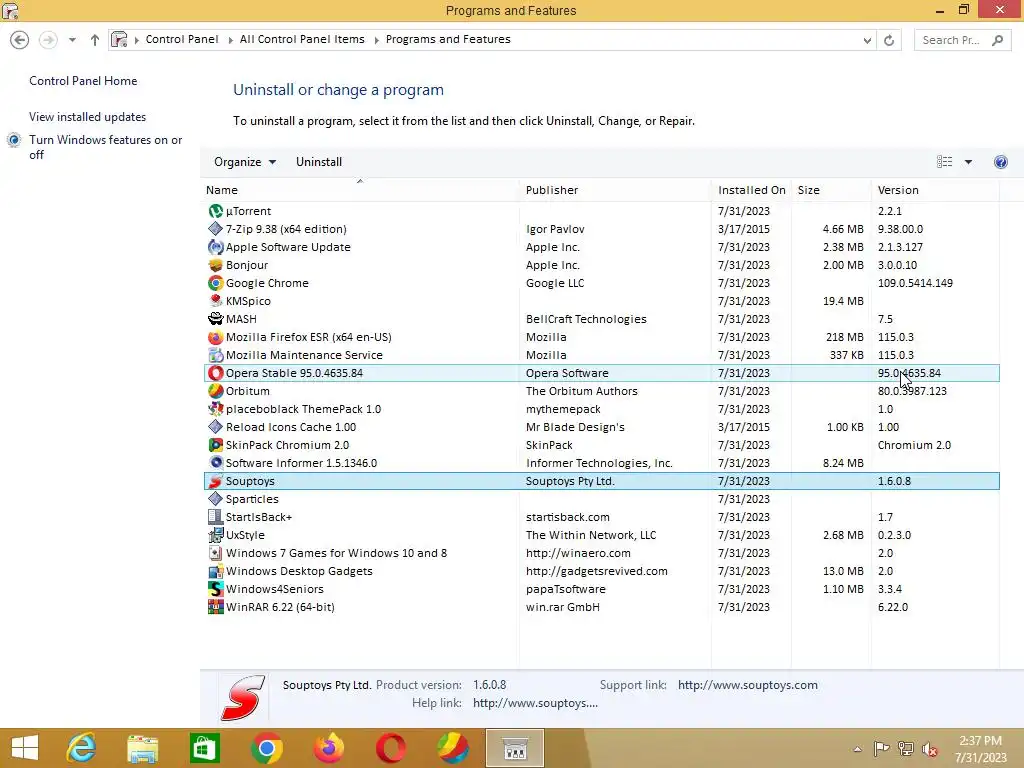Click the µTorrent program icon
This screenshot has width=1024, height=768.
click(x=216, y=211)
